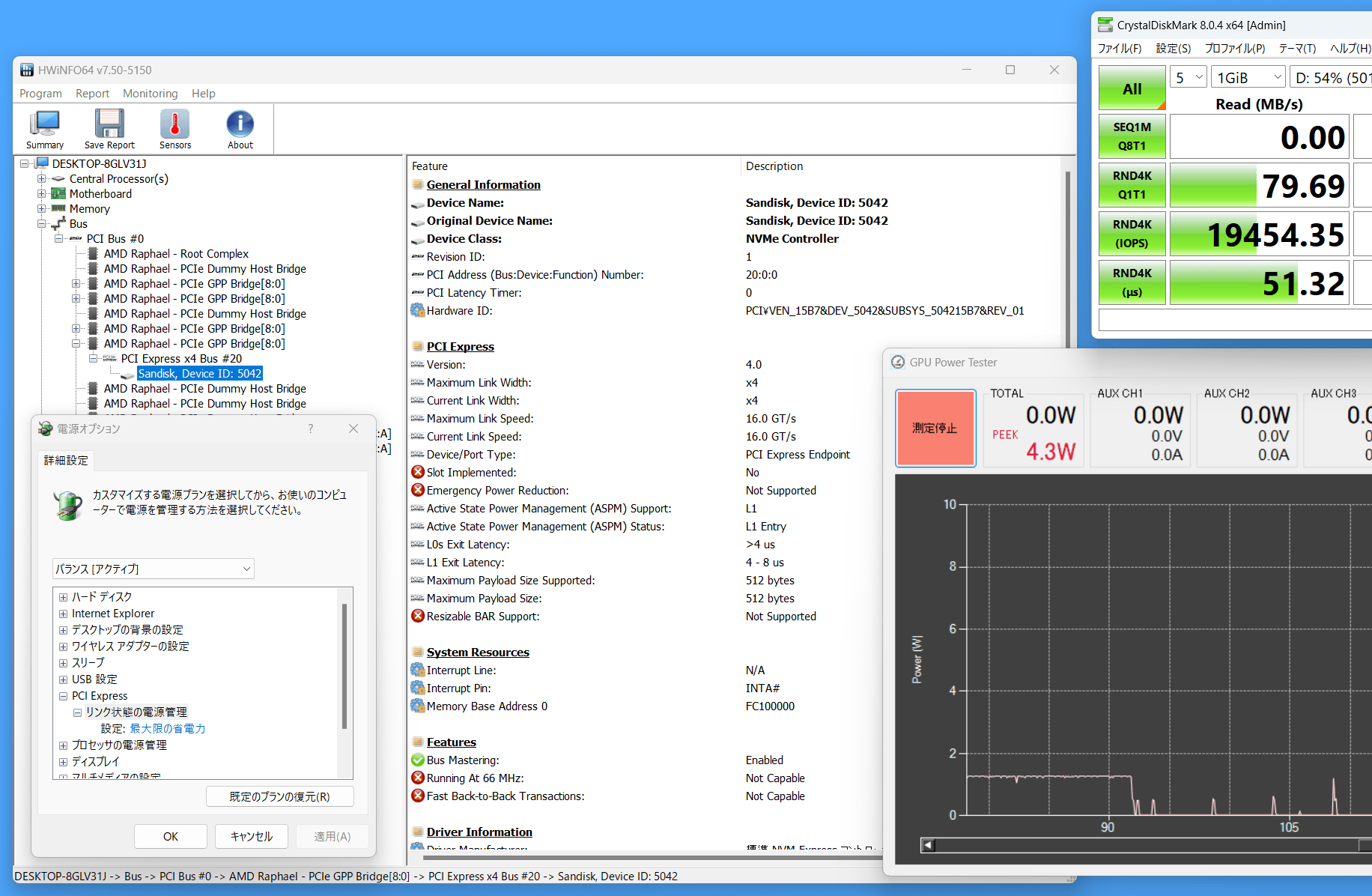The height and width of the screenshot is (896, 1372).
Task: Open the 1GiB test size dropdown
Action: point(1248,78)
